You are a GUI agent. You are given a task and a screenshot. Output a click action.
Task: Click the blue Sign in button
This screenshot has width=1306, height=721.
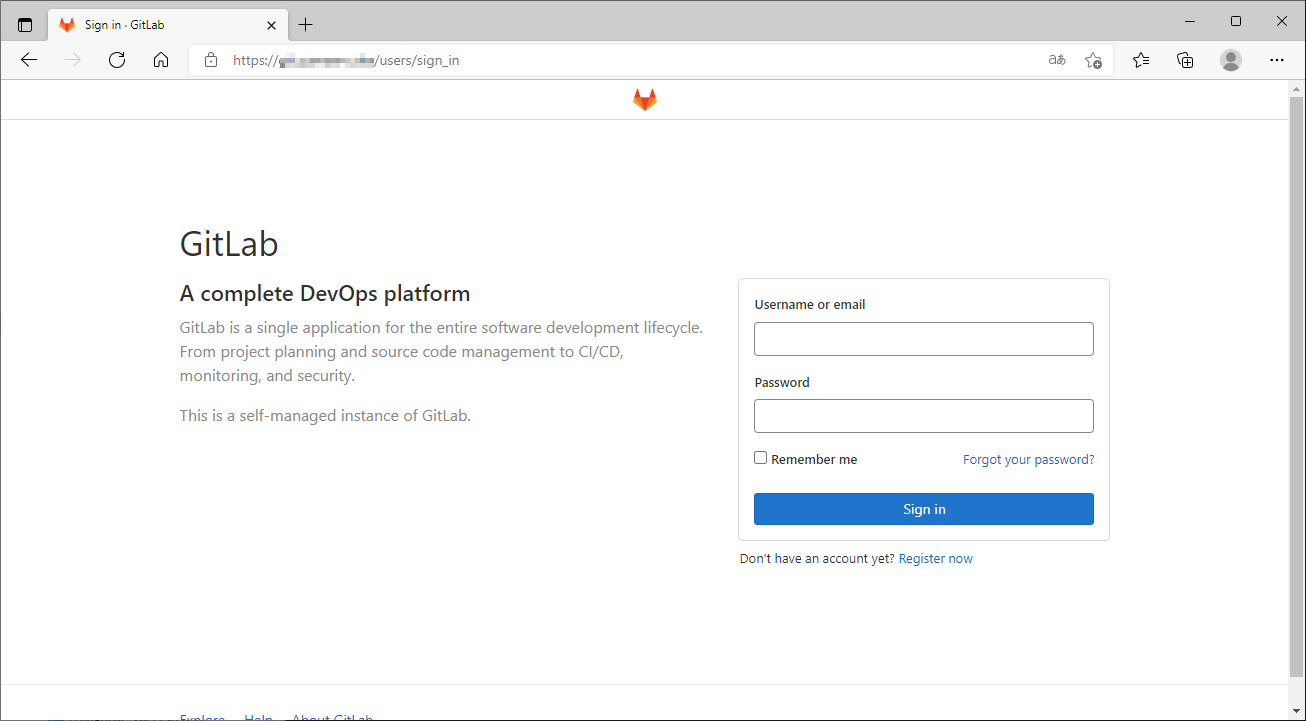924,509
